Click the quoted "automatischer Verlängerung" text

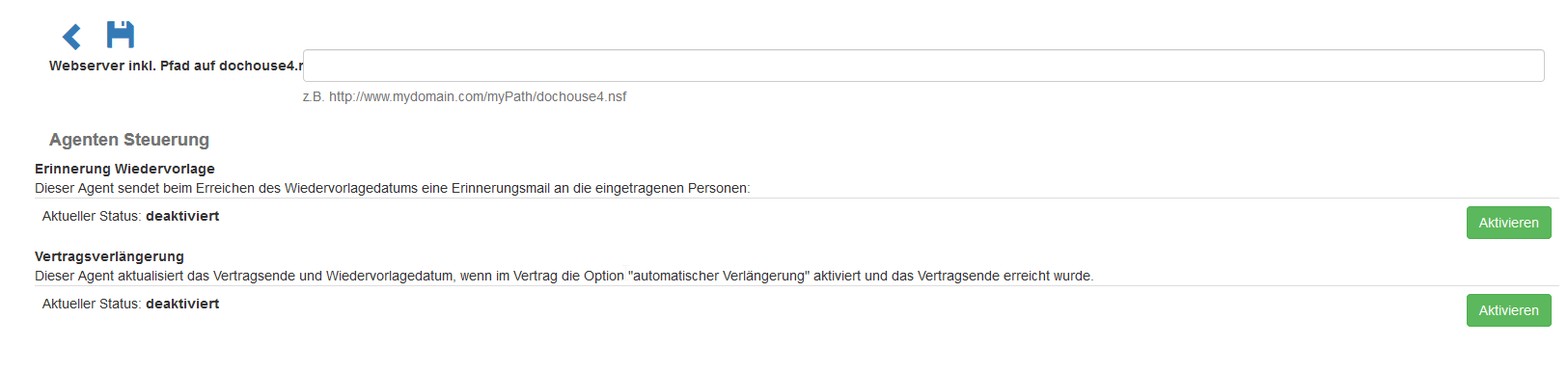point(719,276)
